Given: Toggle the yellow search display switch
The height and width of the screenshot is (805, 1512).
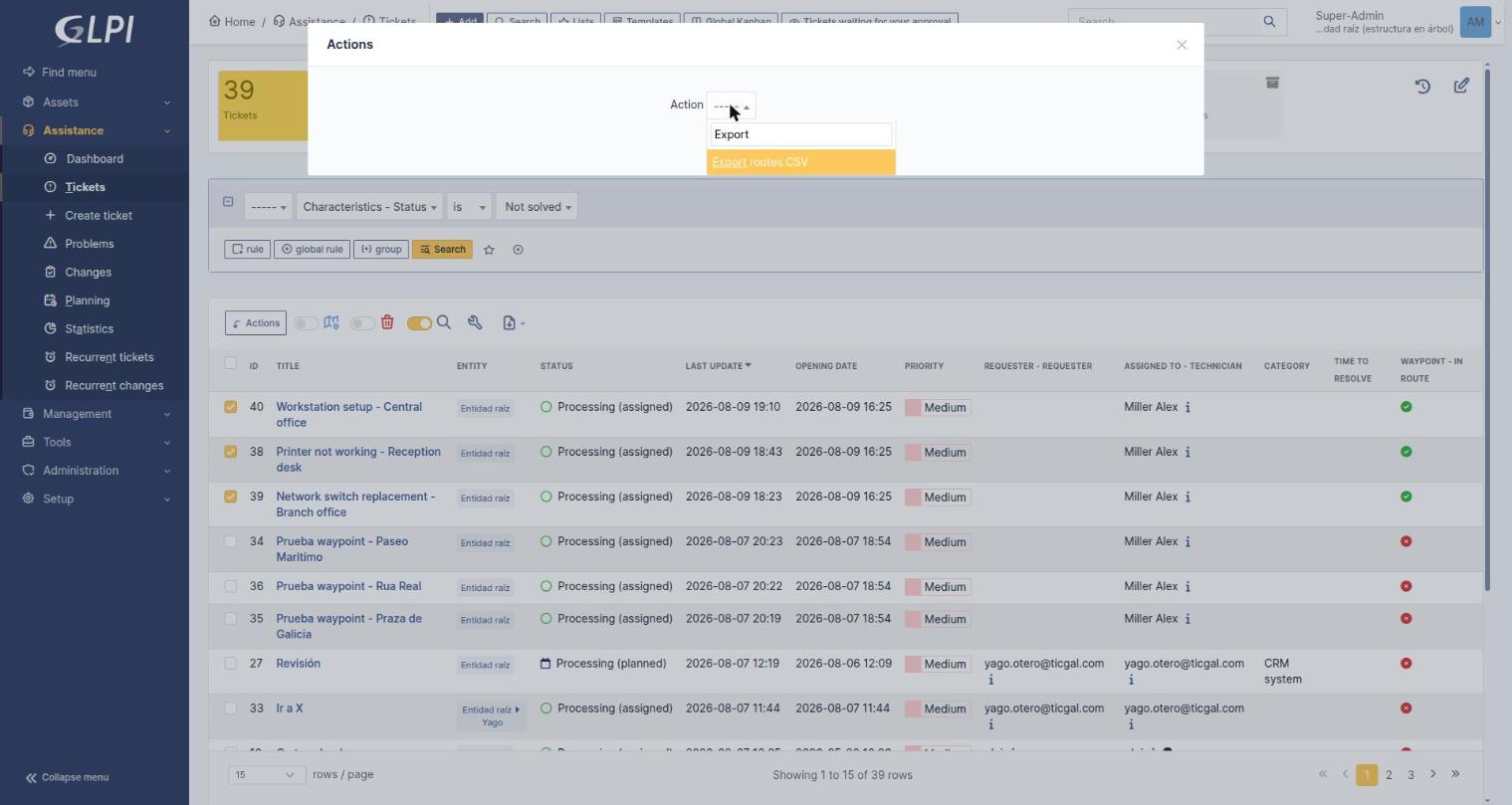Looking at the screenshot, I should 419,323.
